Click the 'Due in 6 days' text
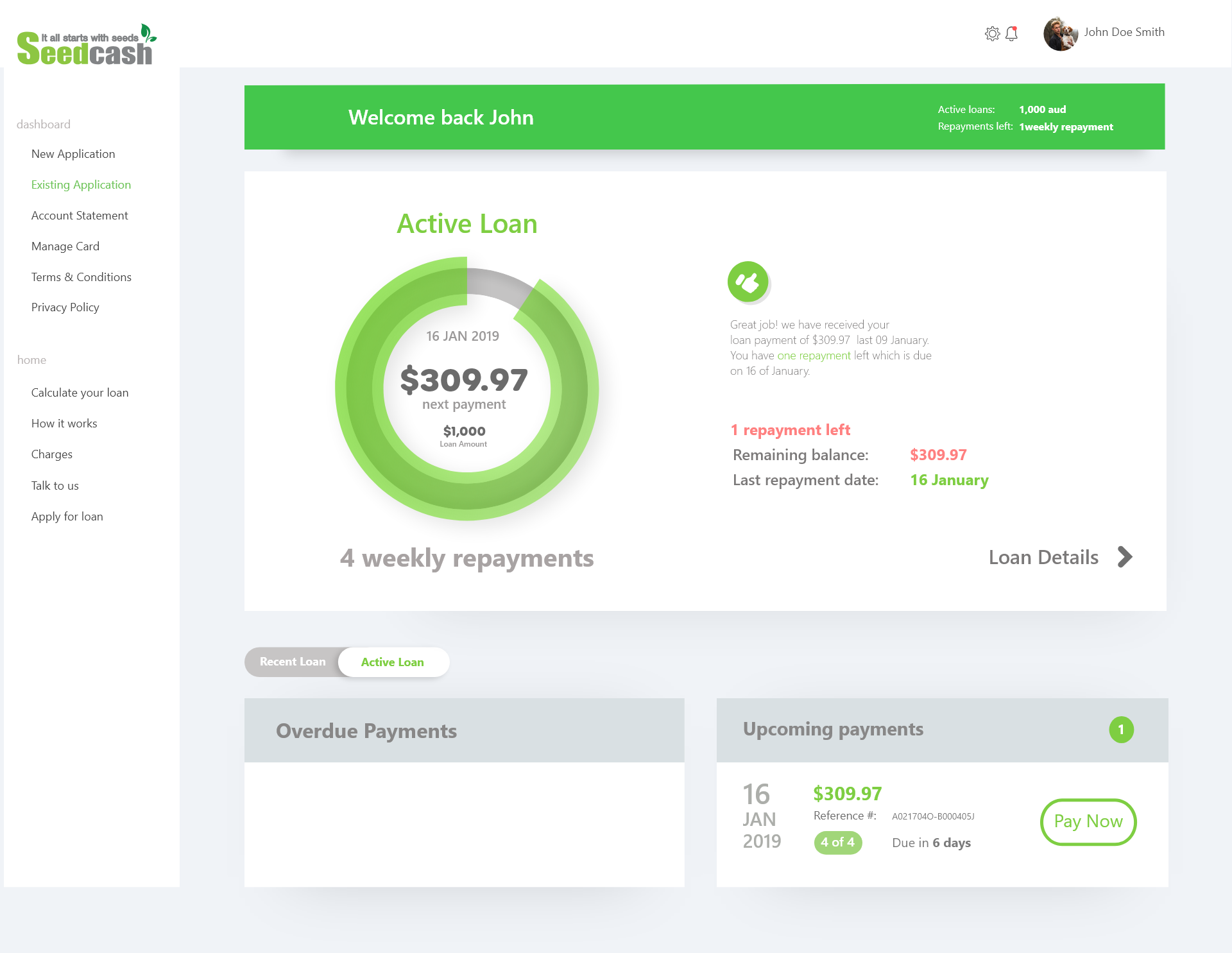 931,843
